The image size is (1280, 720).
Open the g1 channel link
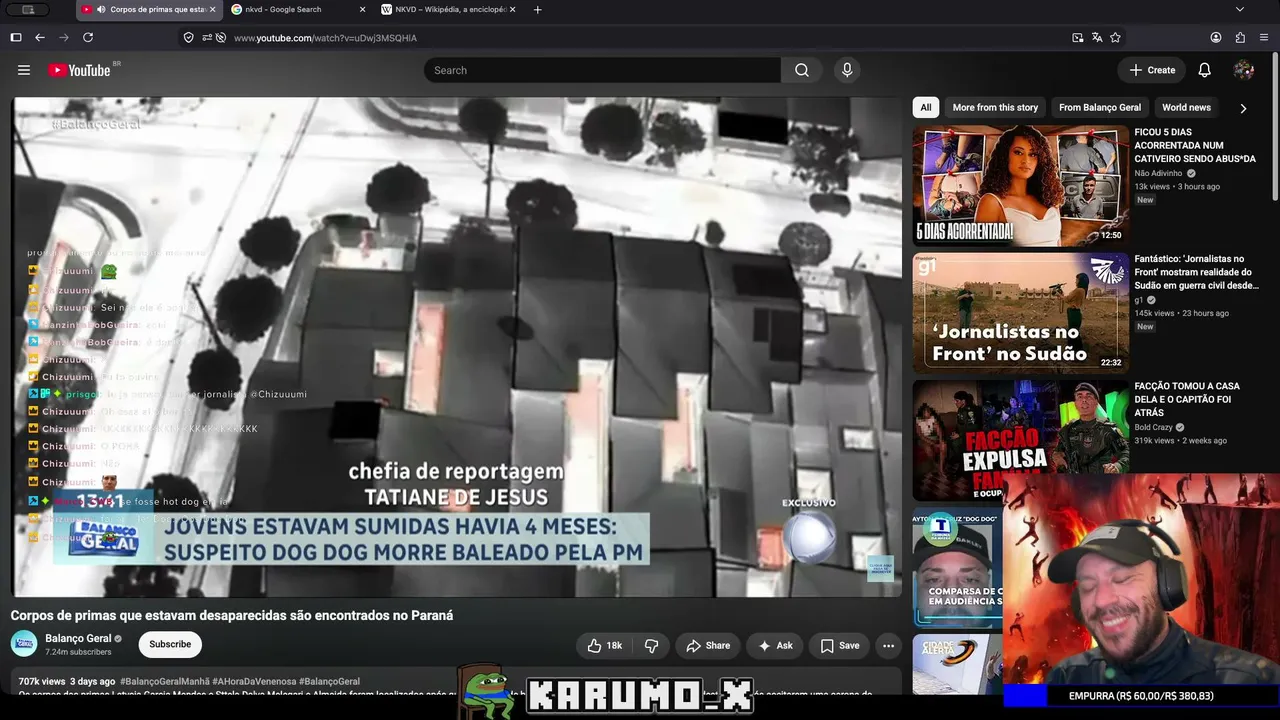1139,300
